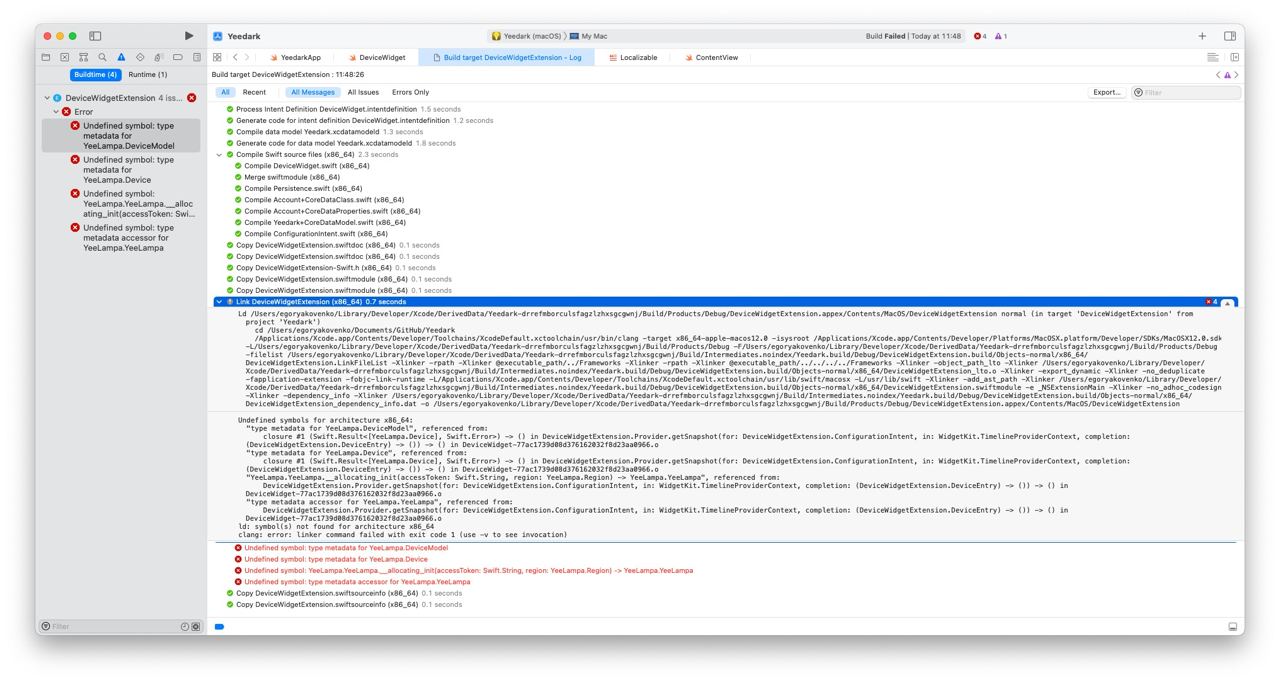The width and height of the screenshot is (1280, 682).
Task: Select the All log filter
Action: [x=225, y=92]
